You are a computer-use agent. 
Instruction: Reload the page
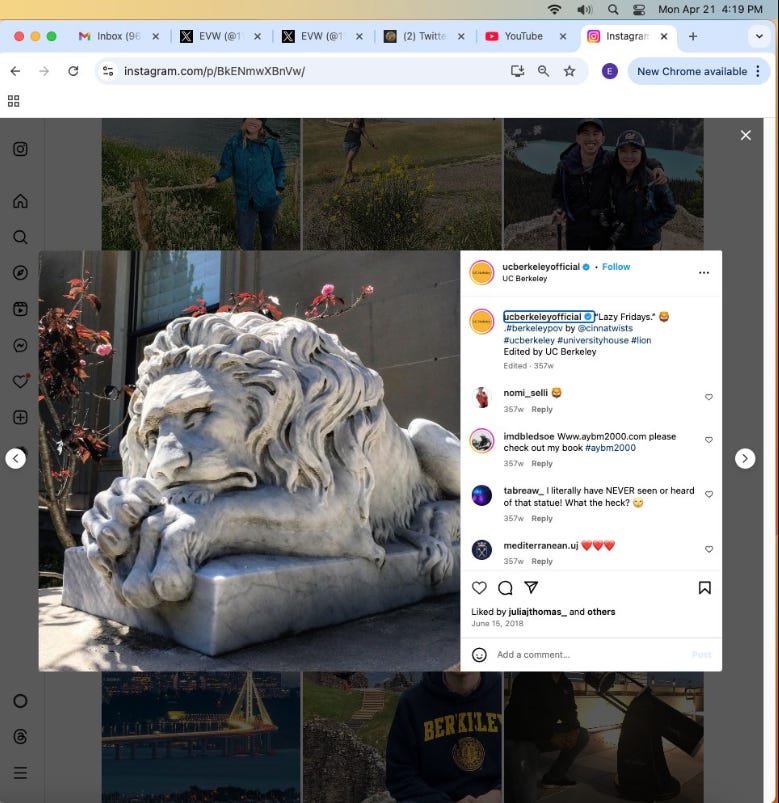[73, 71]
